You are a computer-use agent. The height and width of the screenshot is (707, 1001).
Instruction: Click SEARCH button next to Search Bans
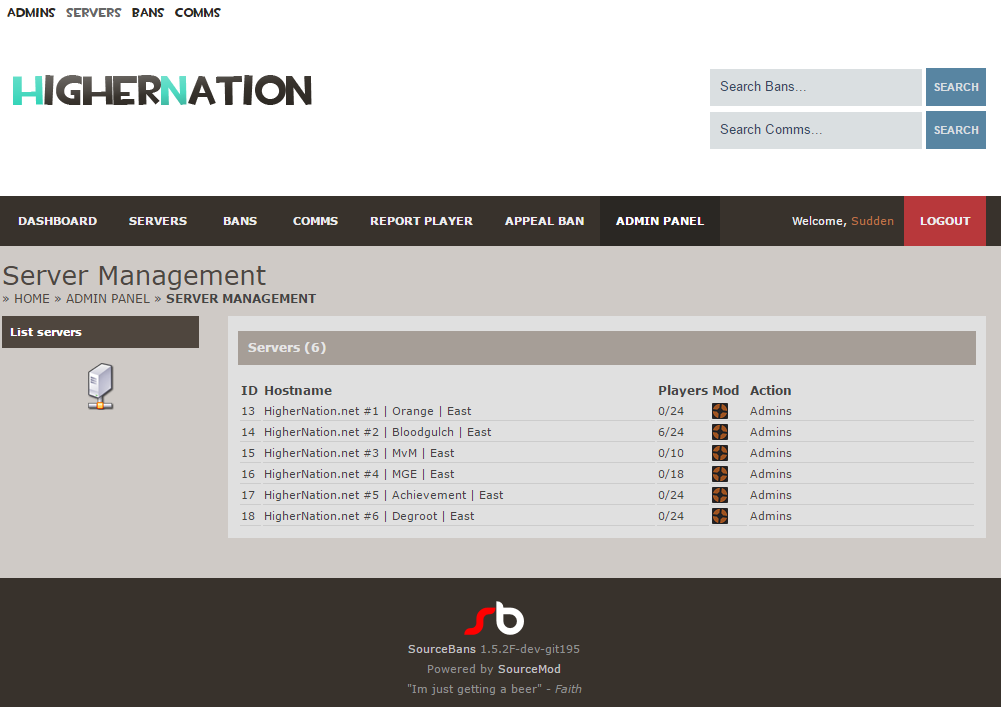coord(956,87)
